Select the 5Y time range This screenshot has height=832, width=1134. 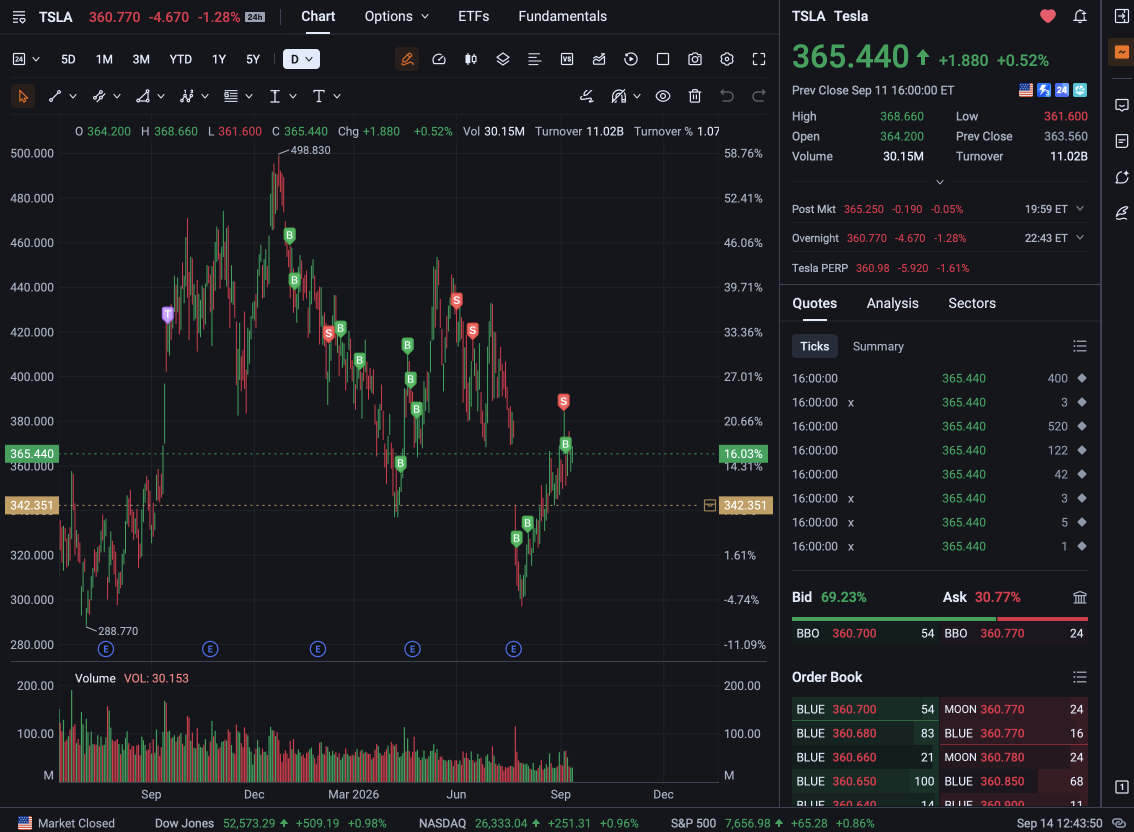(252, 59)
